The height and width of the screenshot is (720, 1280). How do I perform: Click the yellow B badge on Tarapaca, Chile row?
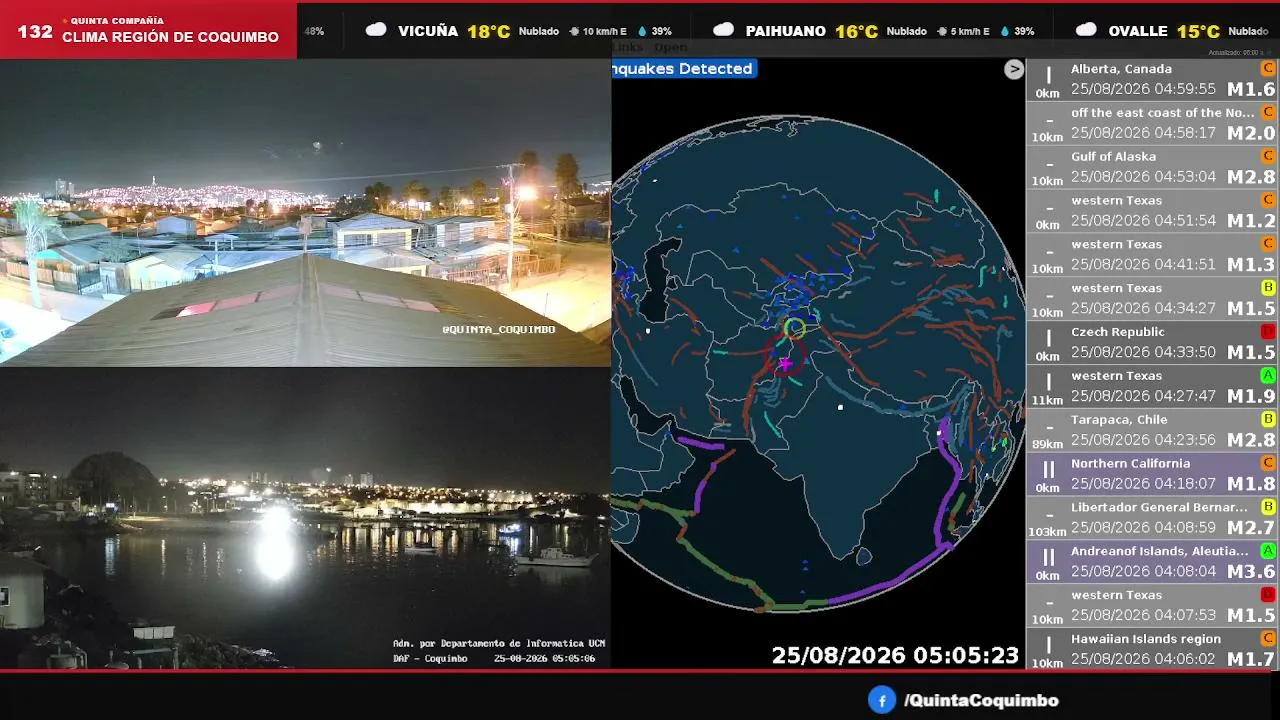point(1268,419)
